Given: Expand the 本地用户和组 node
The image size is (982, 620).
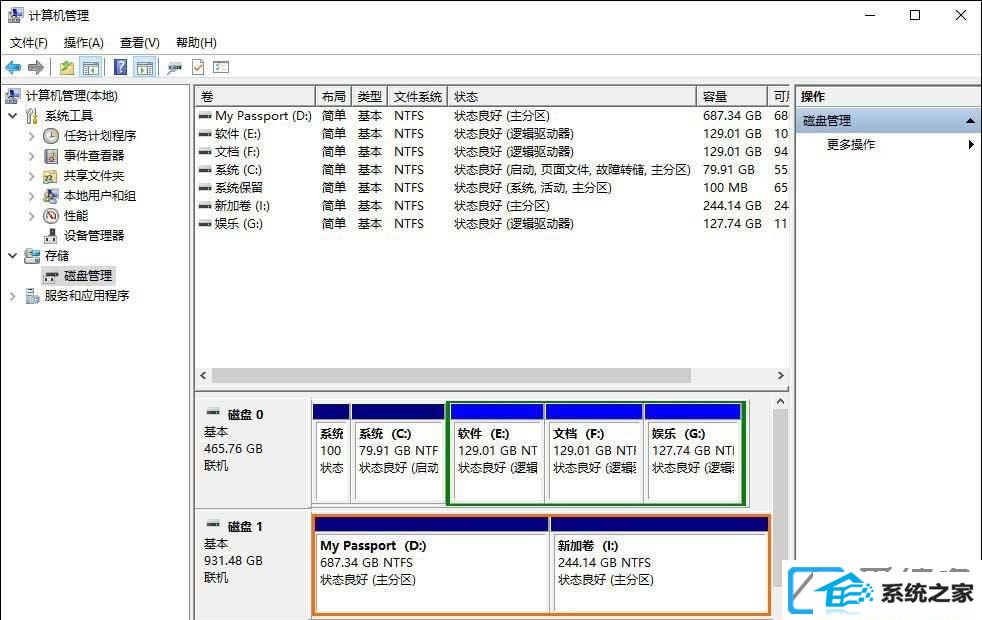Looking at the screenshot, I should tap(31, 196).
